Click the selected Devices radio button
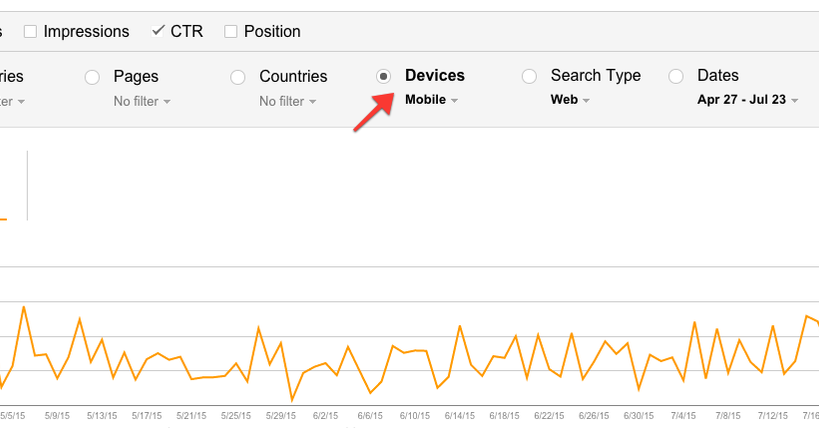This screenshot has height=428, width=819. pyautogui.click(x=383, y=76)
